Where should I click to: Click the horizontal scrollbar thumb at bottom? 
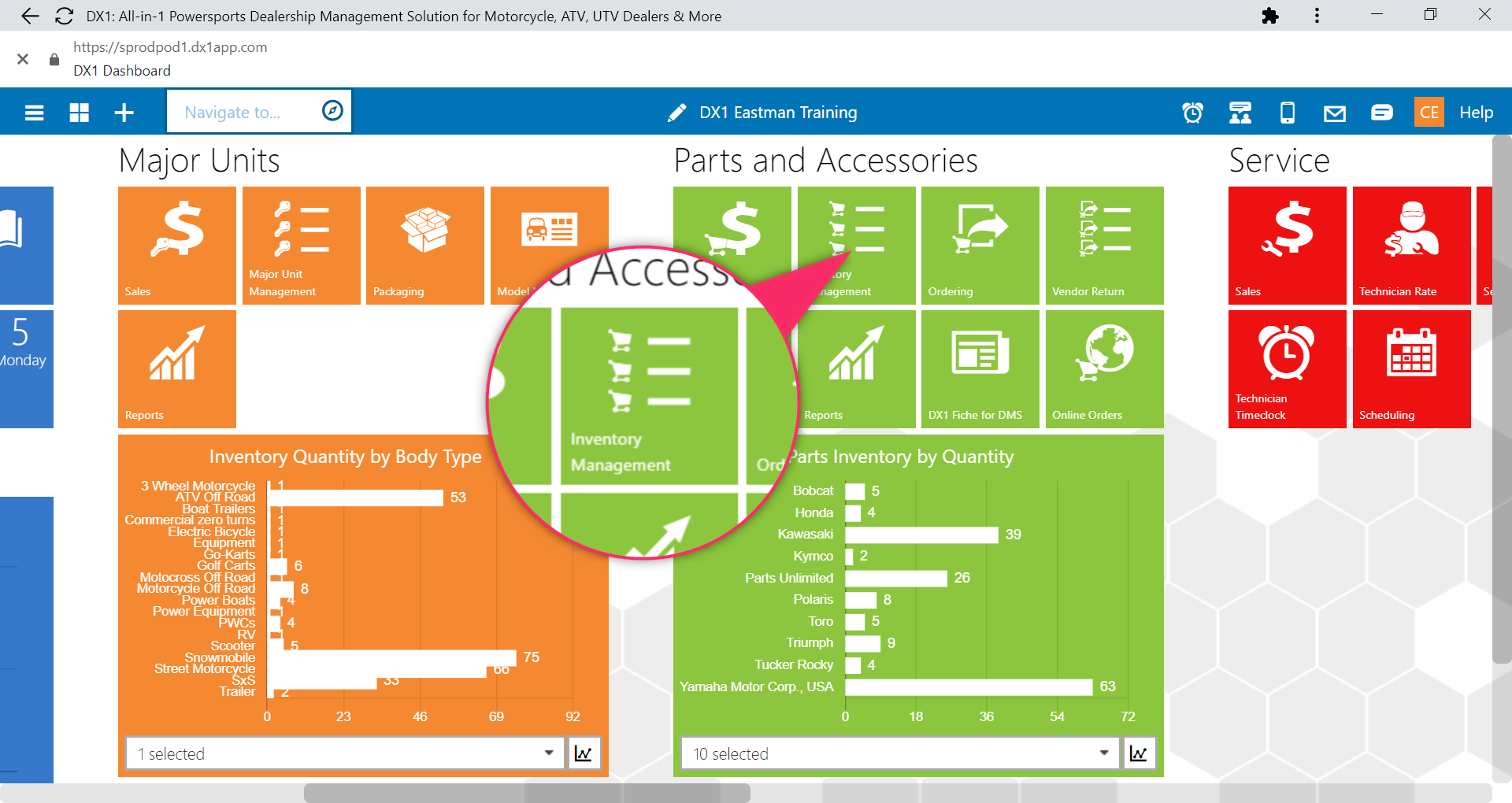click(527, 793)
